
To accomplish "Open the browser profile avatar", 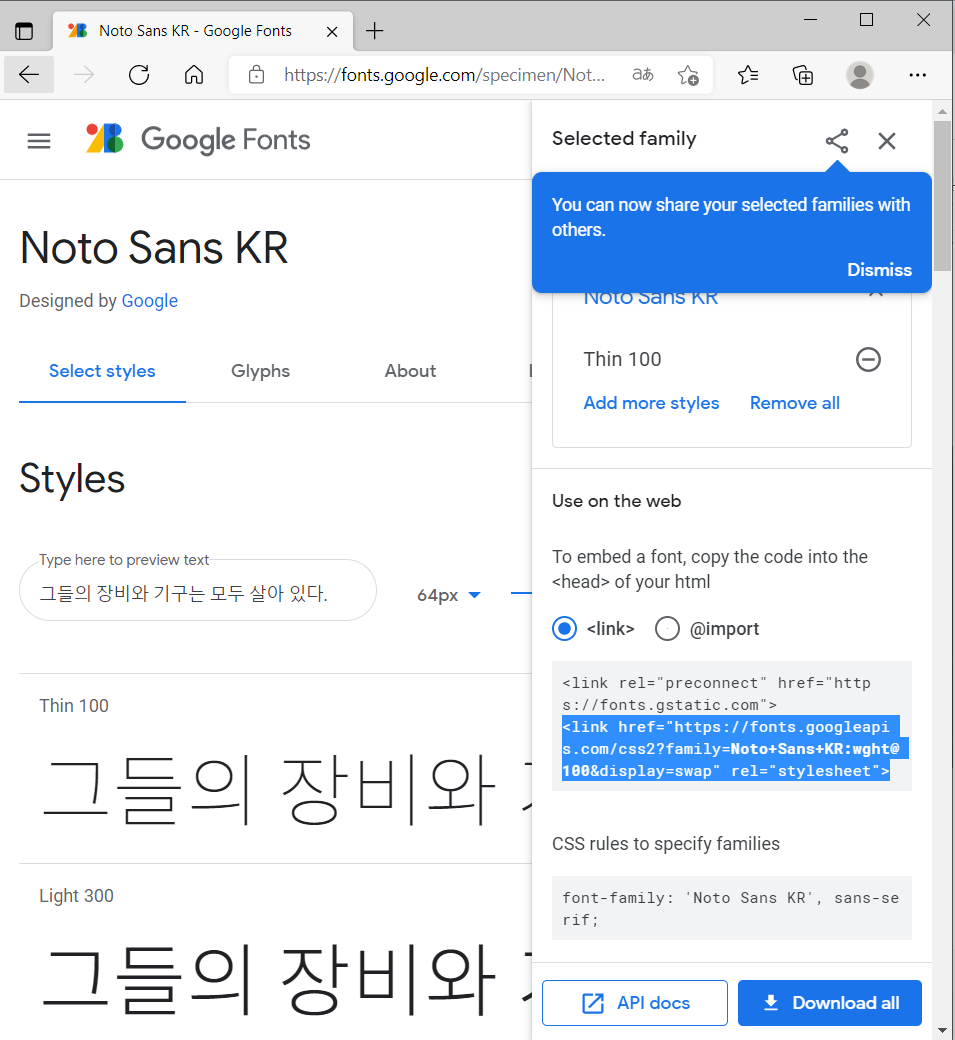I will click(860, 75).
